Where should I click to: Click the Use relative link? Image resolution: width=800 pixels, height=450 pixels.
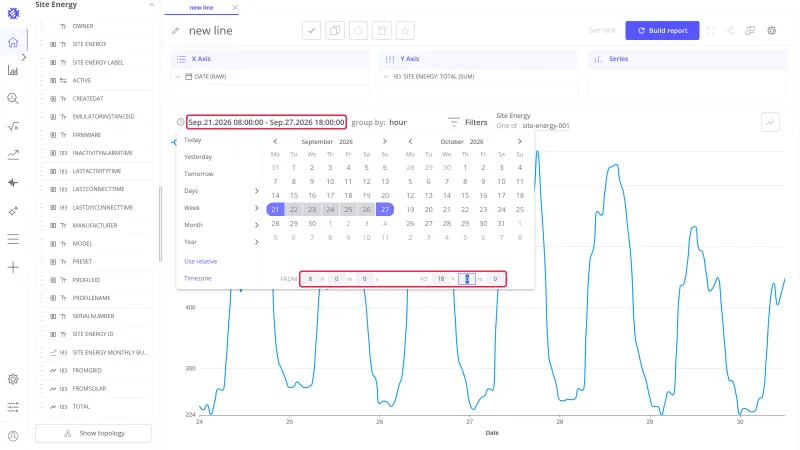[201, 261]
